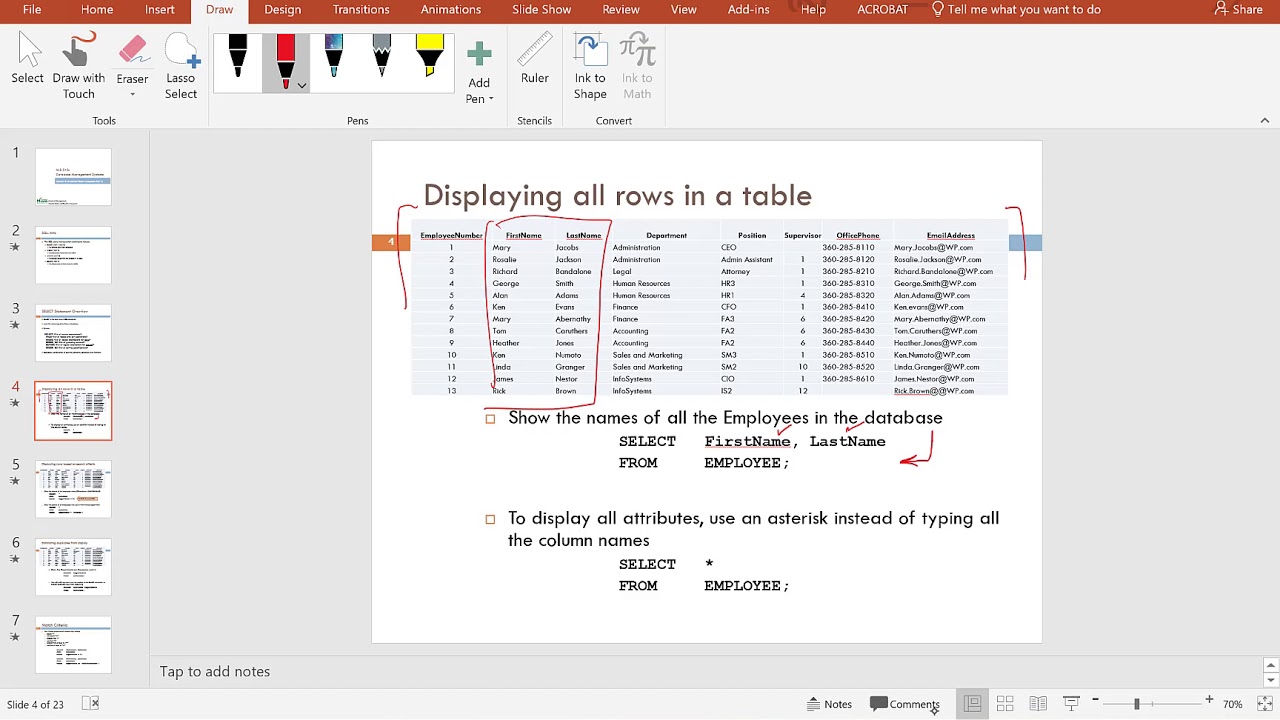Click the spell check status icon

click(x=90, y=704)
